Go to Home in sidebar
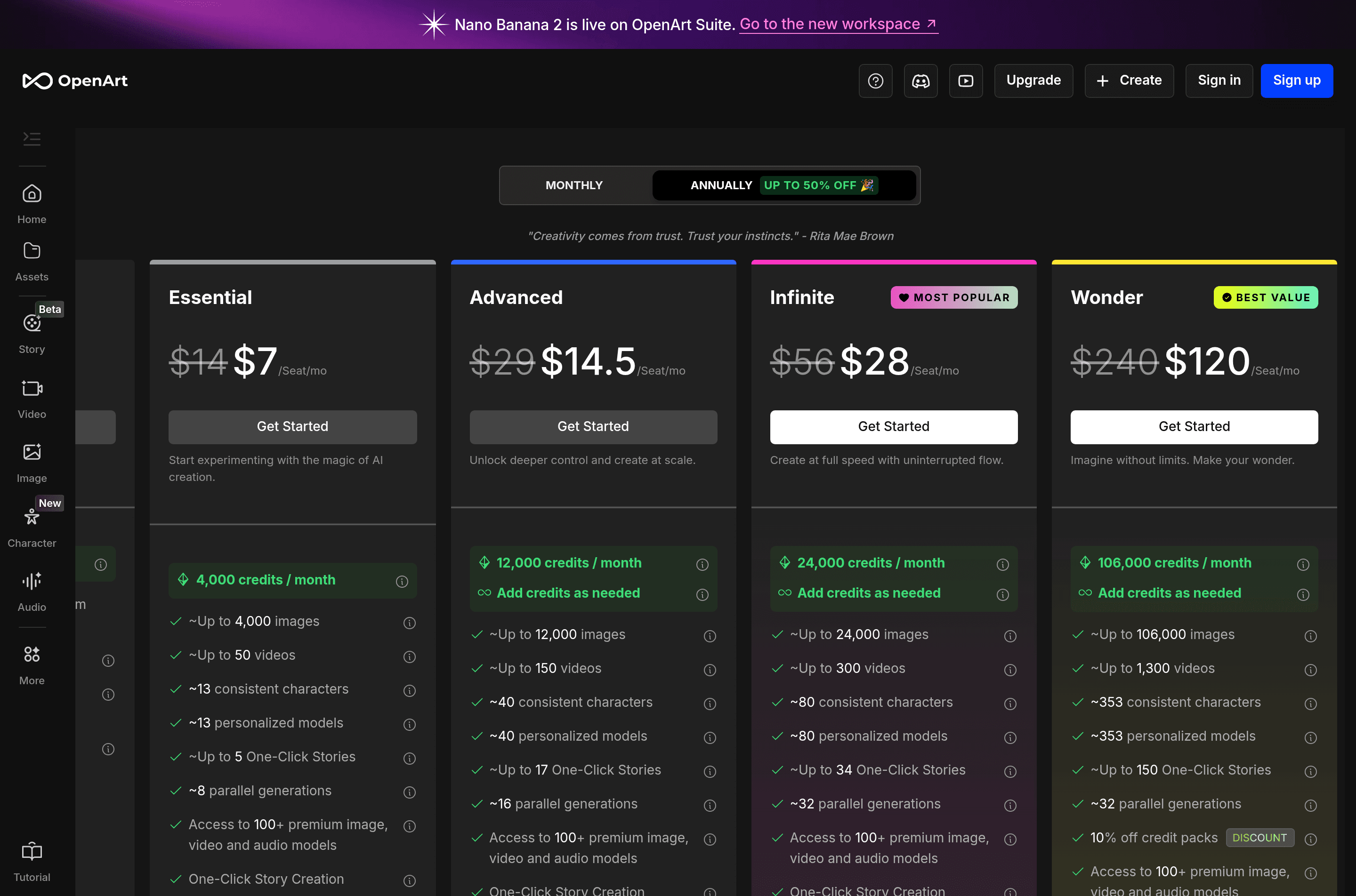1356x896 pixels. point(32,204)
